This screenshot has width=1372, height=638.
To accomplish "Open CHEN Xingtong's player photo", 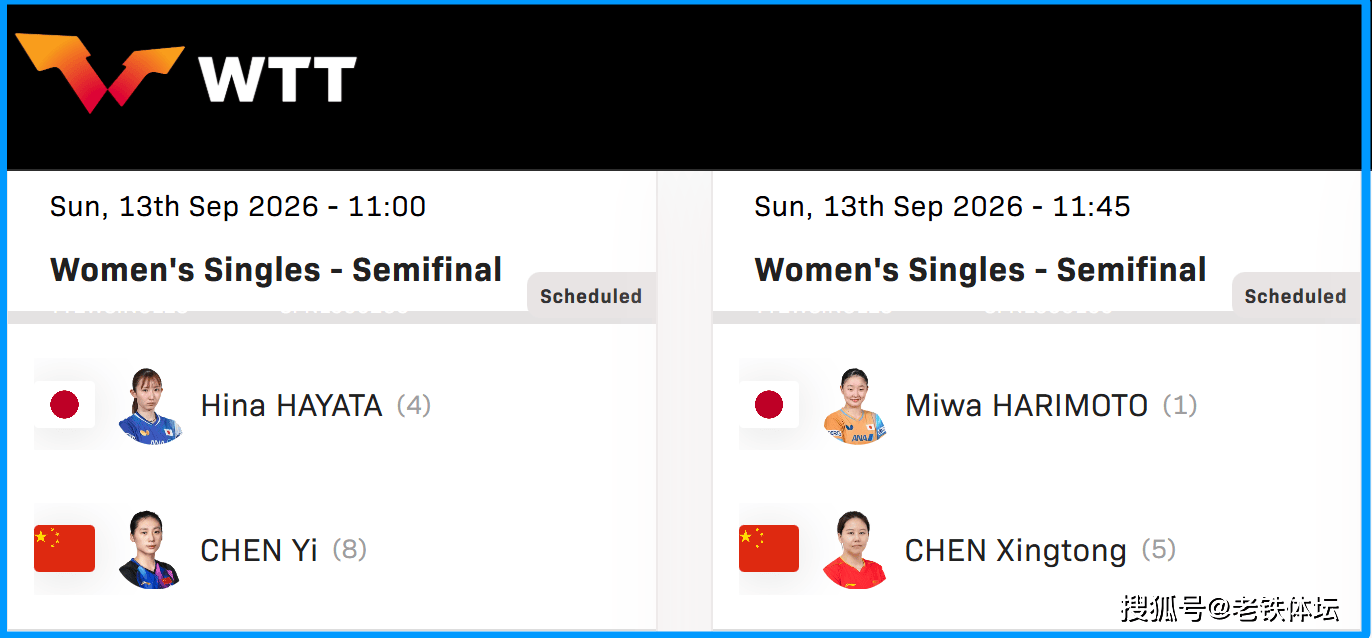I will point(855,549).
